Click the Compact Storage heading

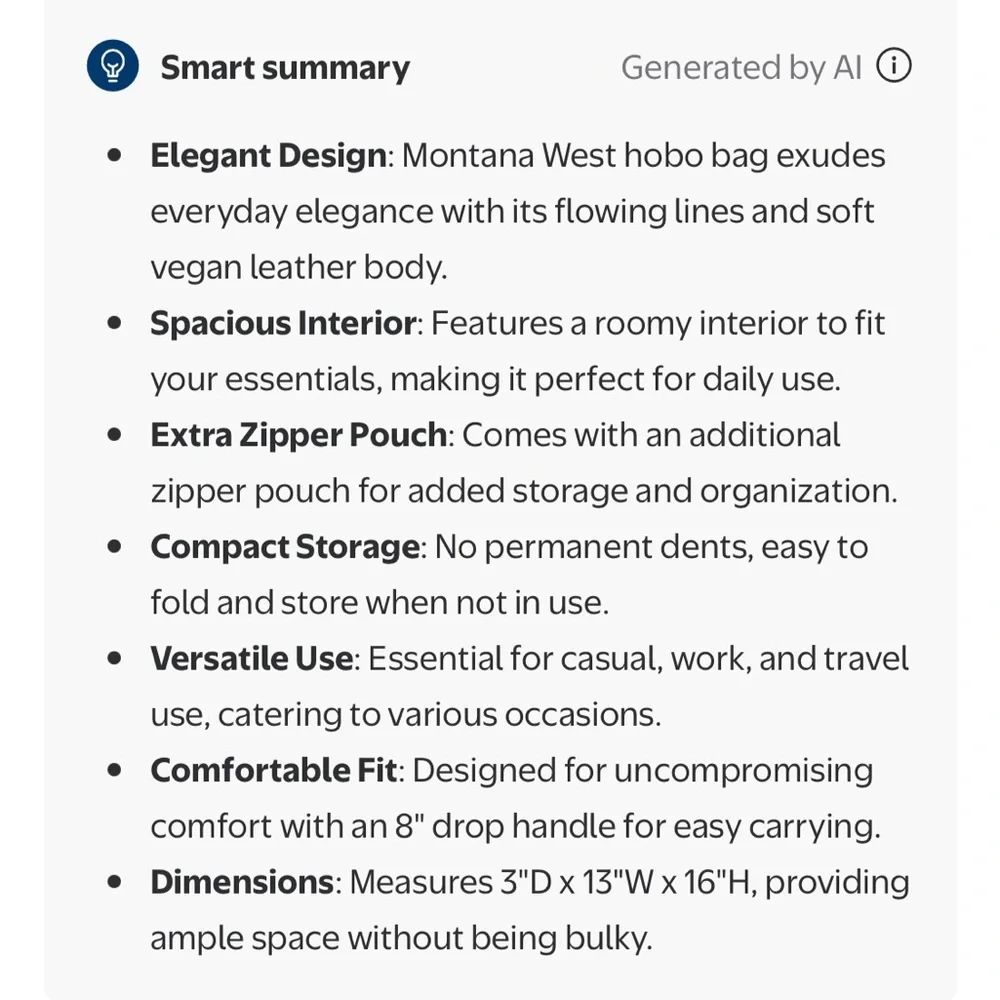click(284, 547)
